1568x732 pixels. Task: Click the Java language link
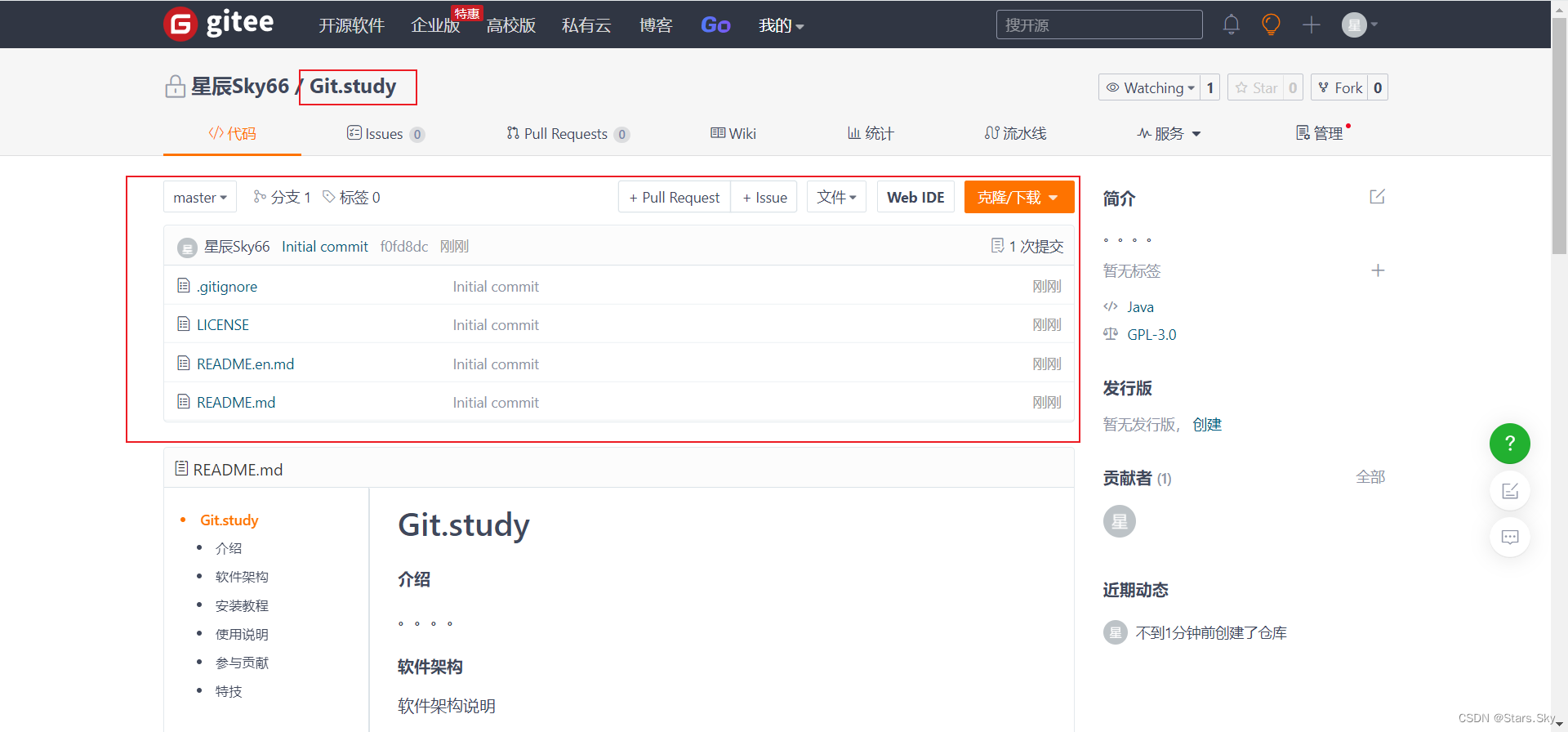[x=1140, y=306]
